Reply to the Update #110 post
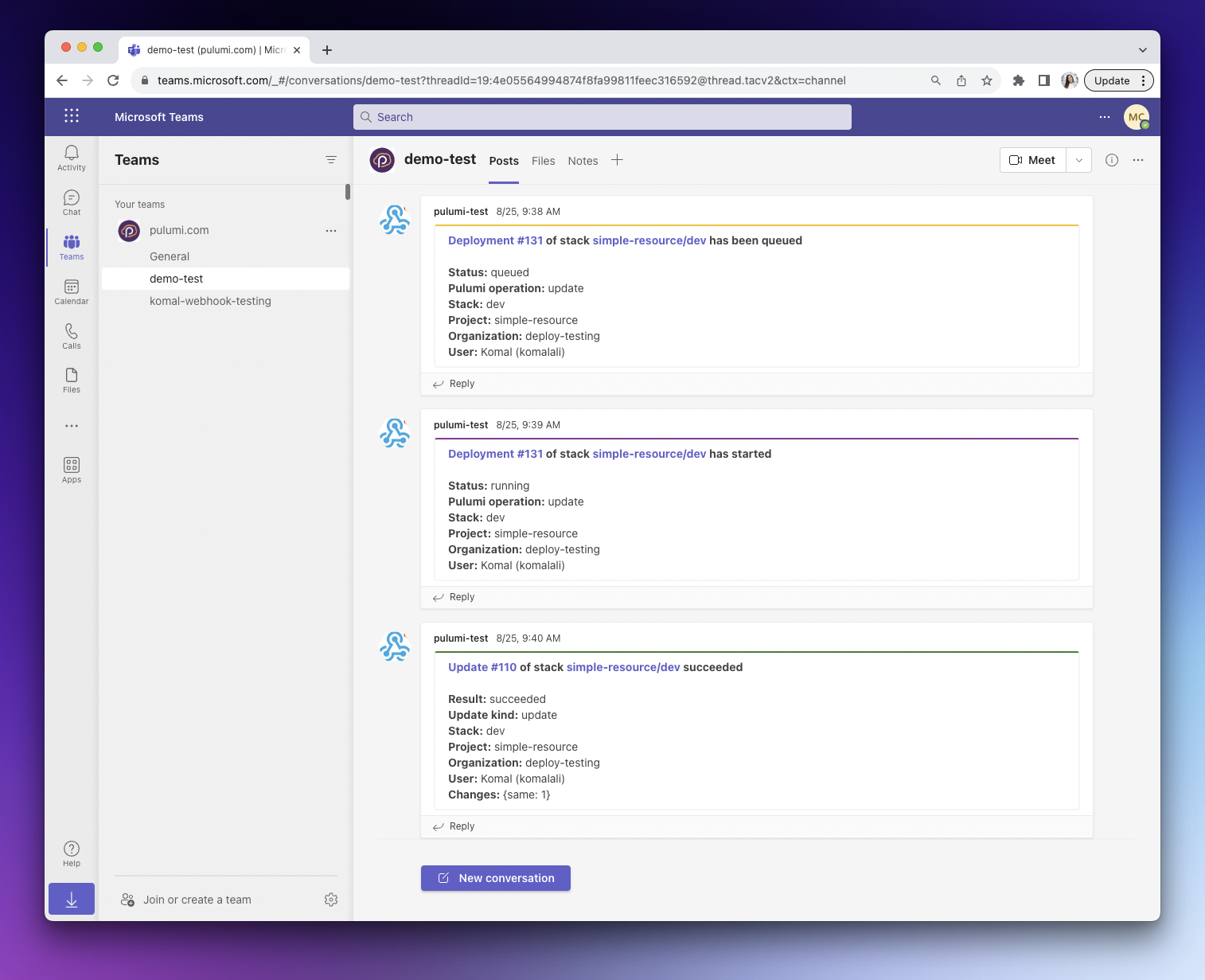Viewport: 1205px width, 980px height. [454, 826]
